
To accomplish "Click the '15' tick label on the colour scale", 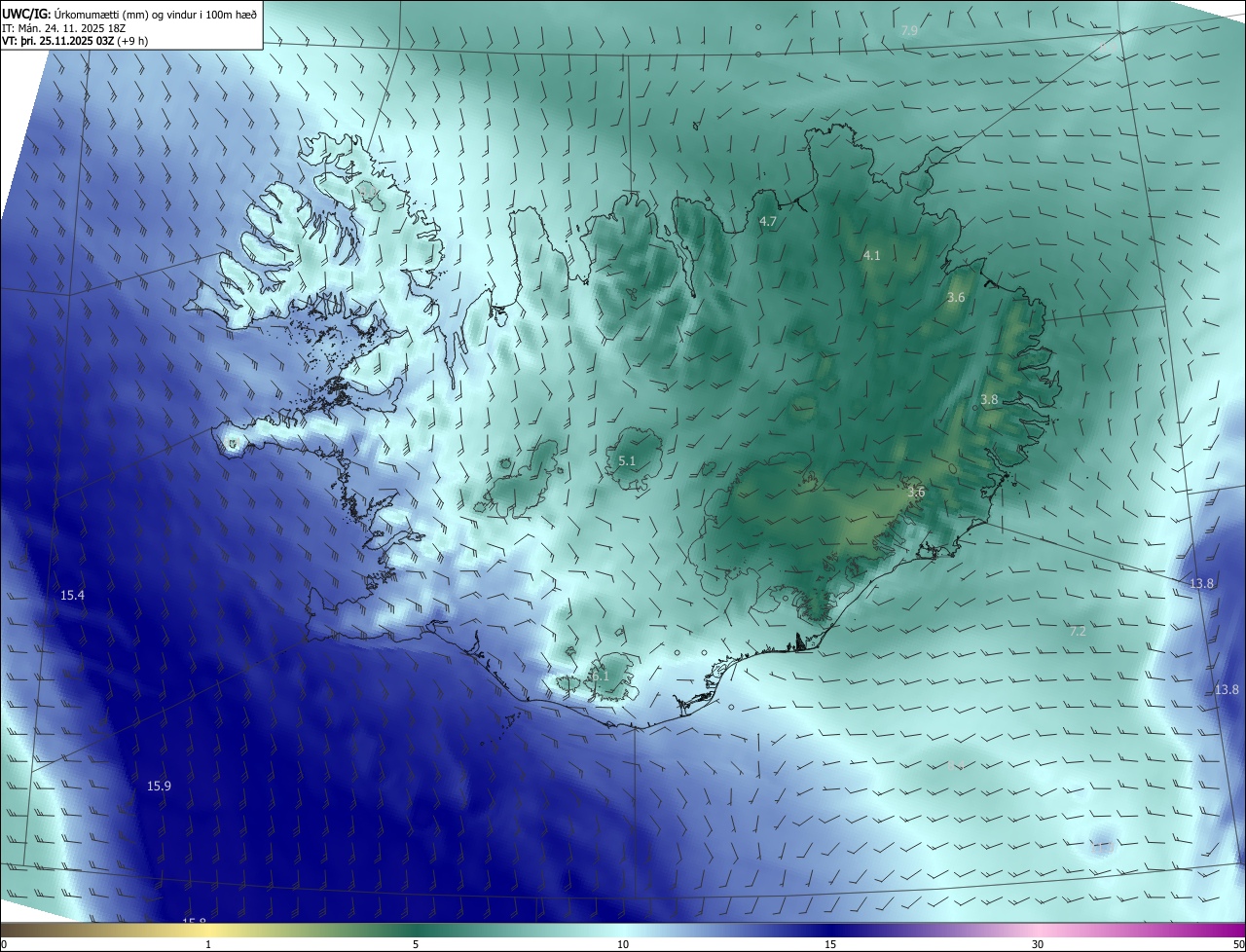I will click(x=830, y=944).
